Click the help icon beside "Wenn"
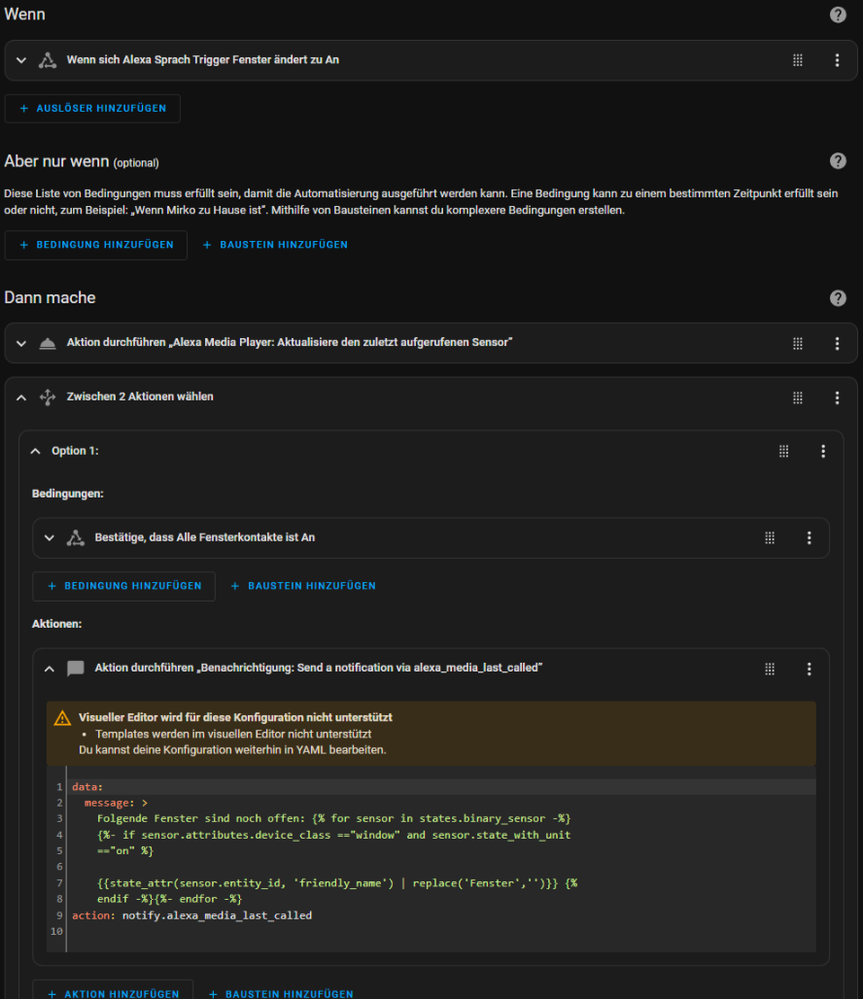The image size is (863, 999). click(x=838, y=14)
